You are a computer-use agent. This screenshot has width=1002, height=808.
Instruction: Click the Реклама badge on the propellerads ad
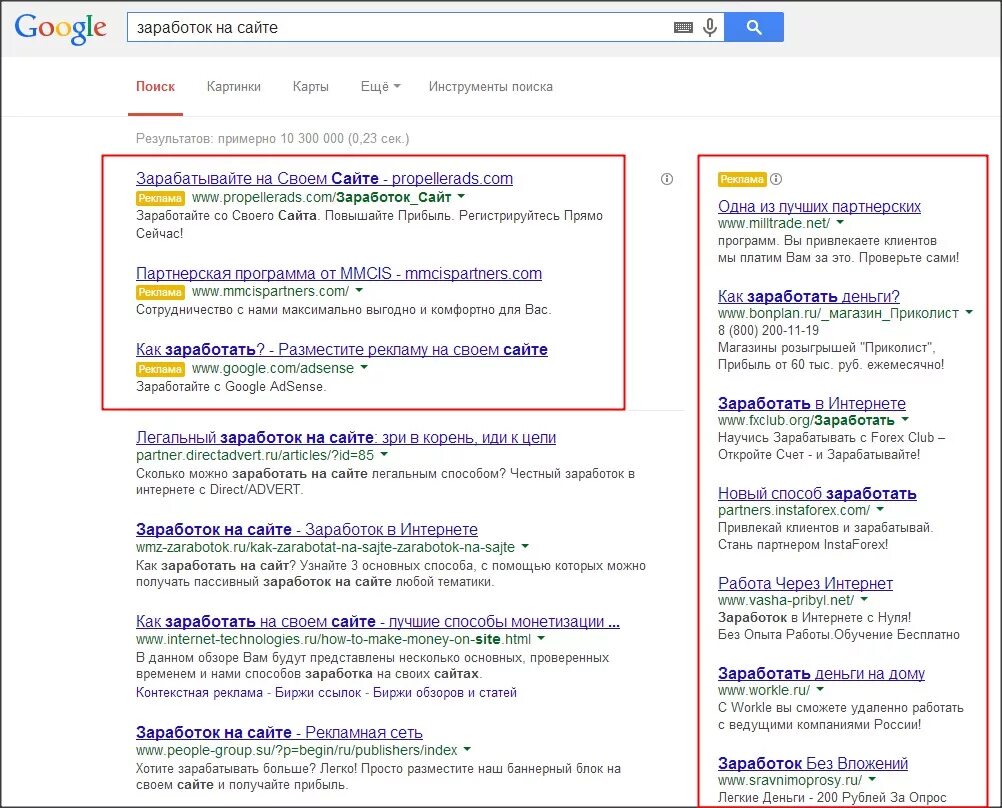pos(160,198)
